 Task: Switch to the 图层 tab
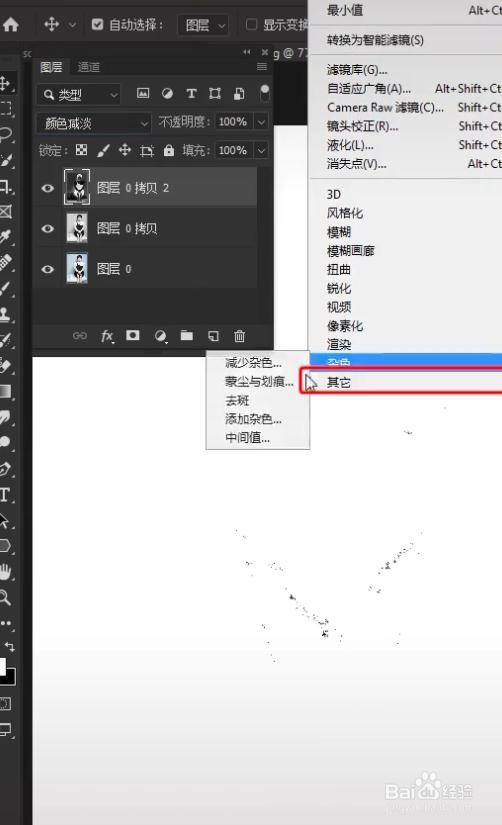click(51, 67)
